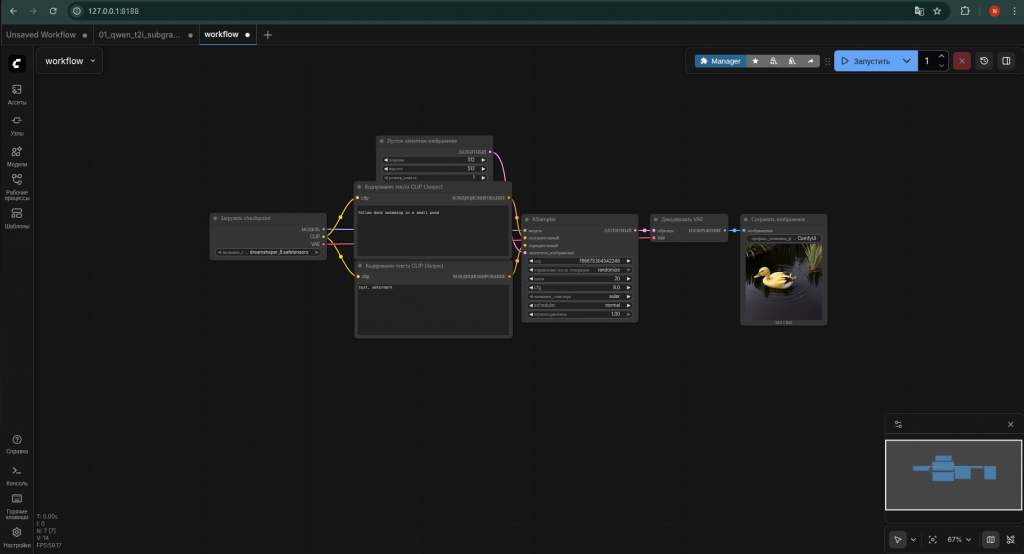1024x554 pixels.
Task: Toggle the right side panel
Action: click(x=1005, y=61)
